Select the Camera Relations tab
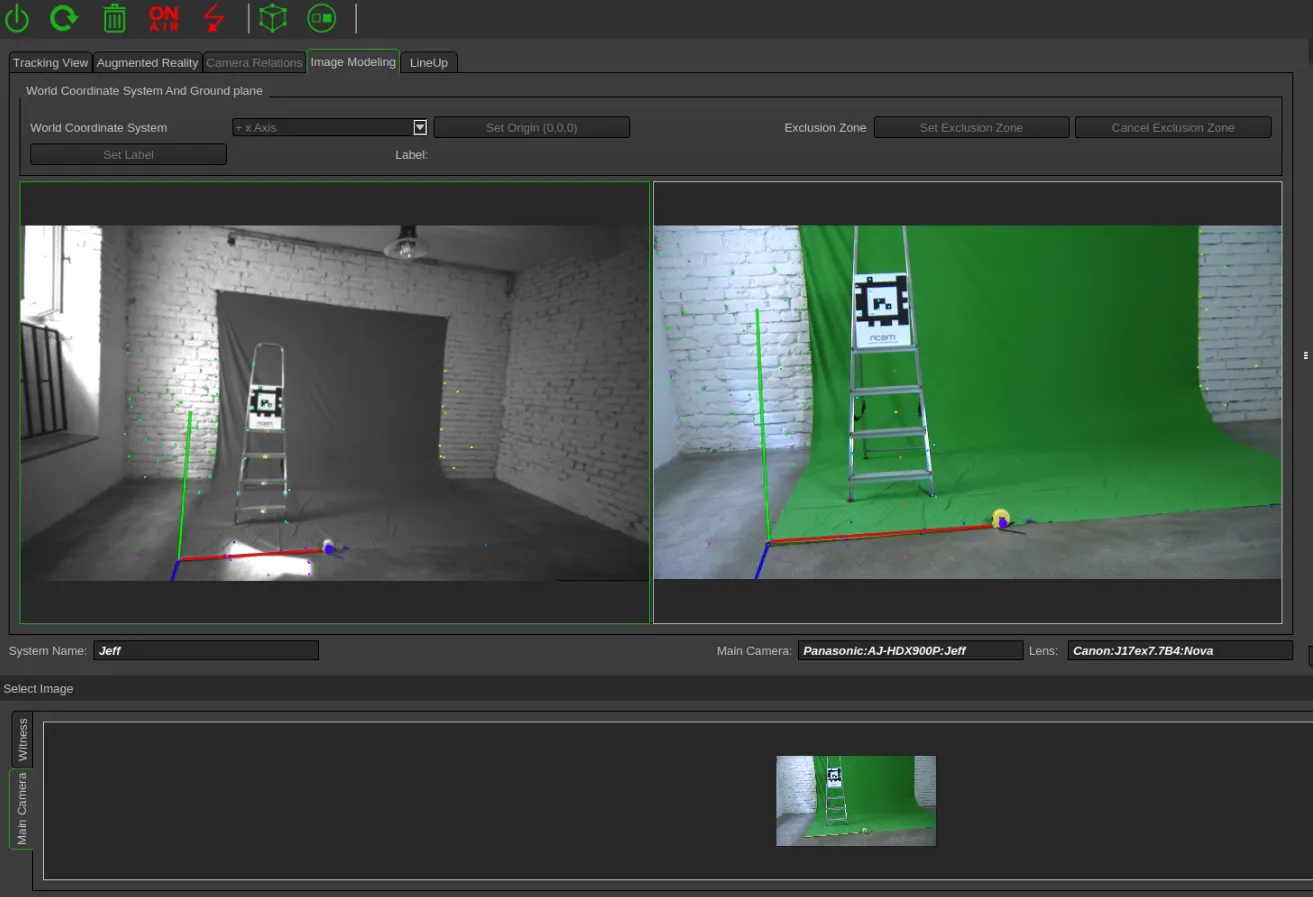The image size is (1313, 897). (x=254, y=63)
